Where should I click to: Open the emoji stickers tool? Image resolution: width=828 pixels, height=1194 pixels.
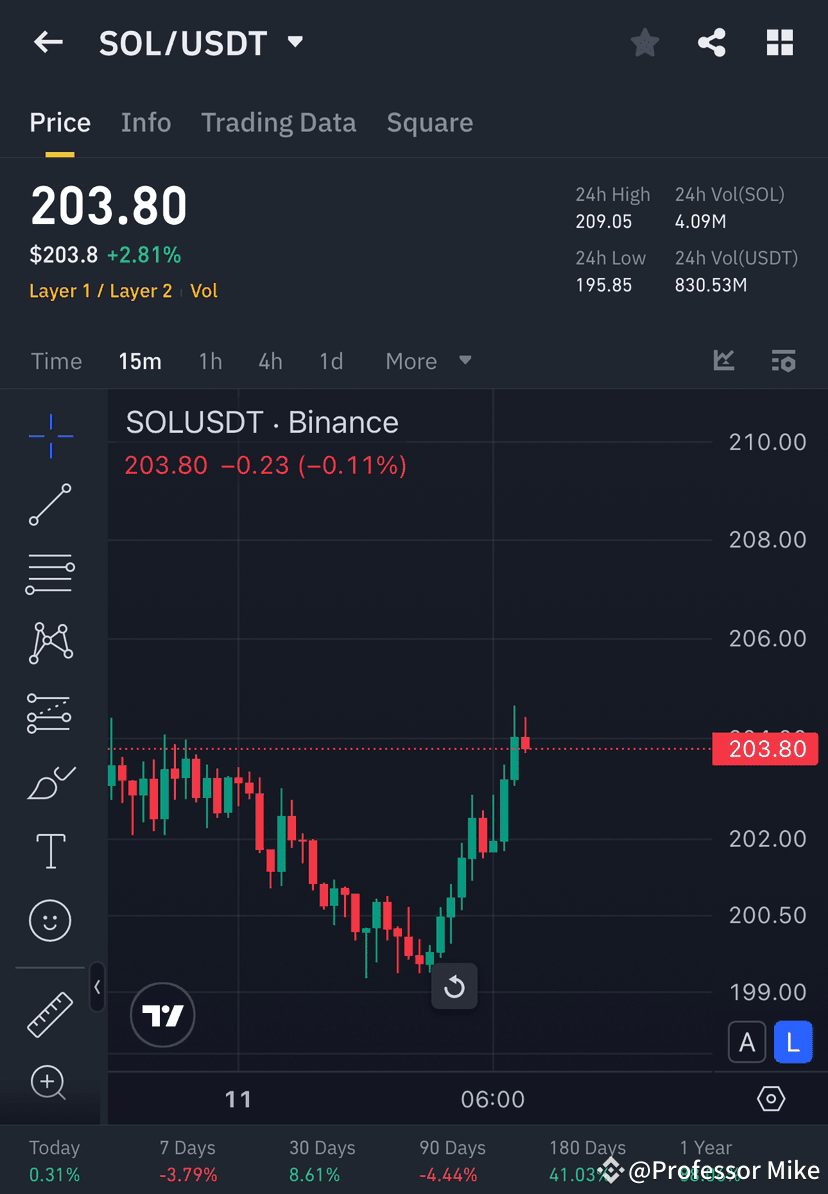(x=50, y=921)
